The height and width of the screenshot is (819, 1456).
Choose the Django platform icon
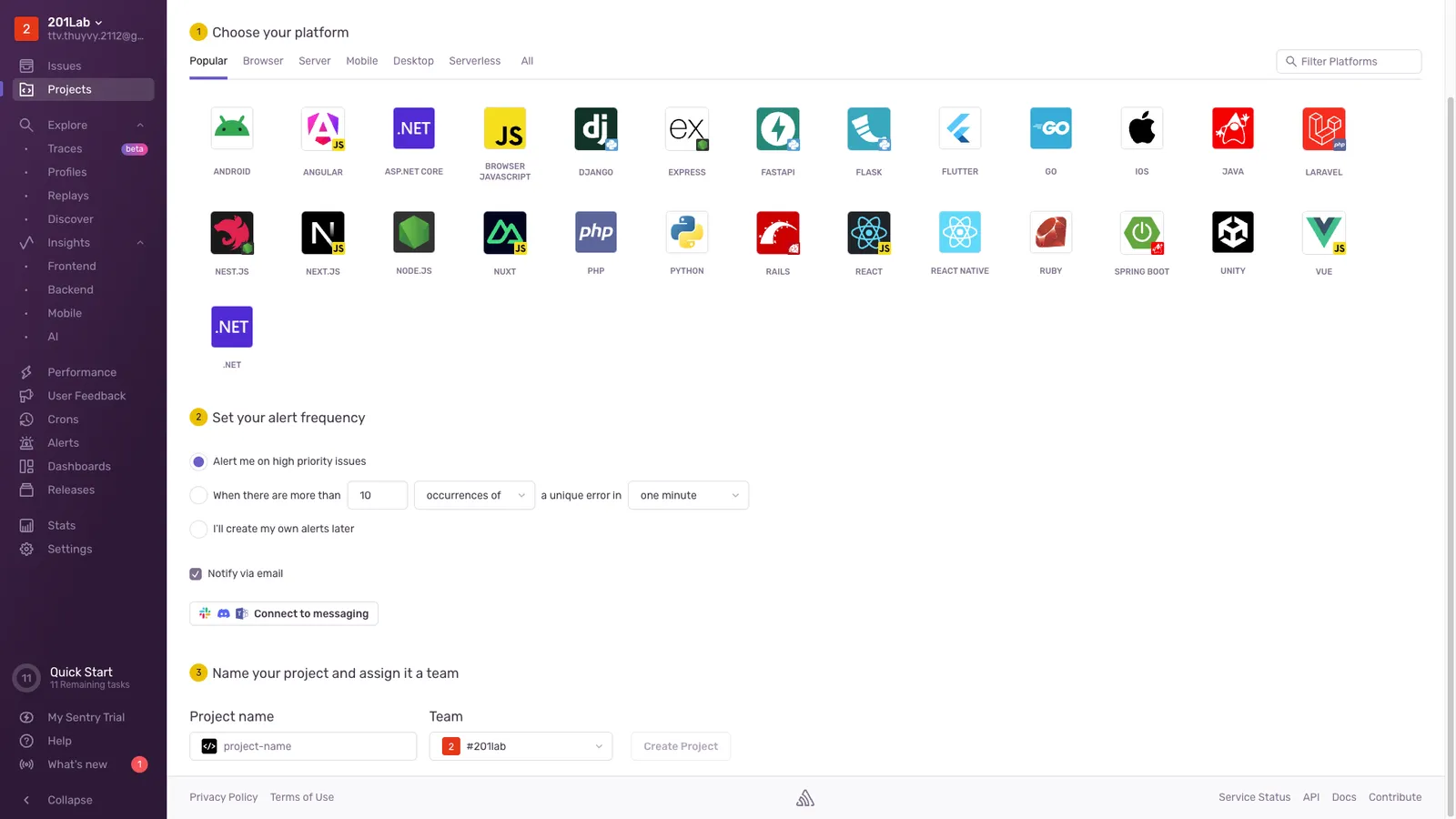click(x=596, y=128)
